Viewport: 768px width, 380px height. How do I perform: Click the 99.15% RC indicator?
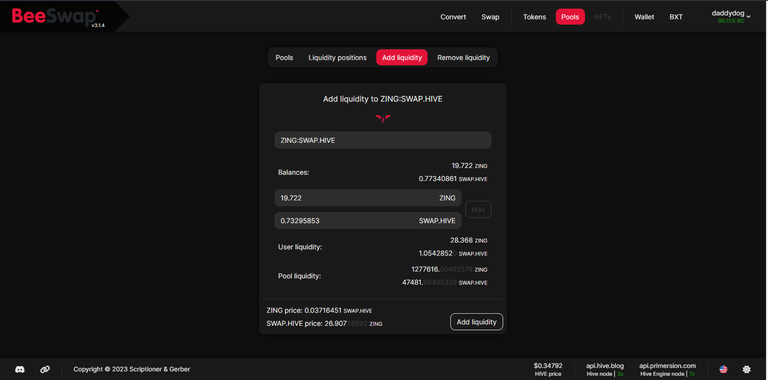point(731,21)
